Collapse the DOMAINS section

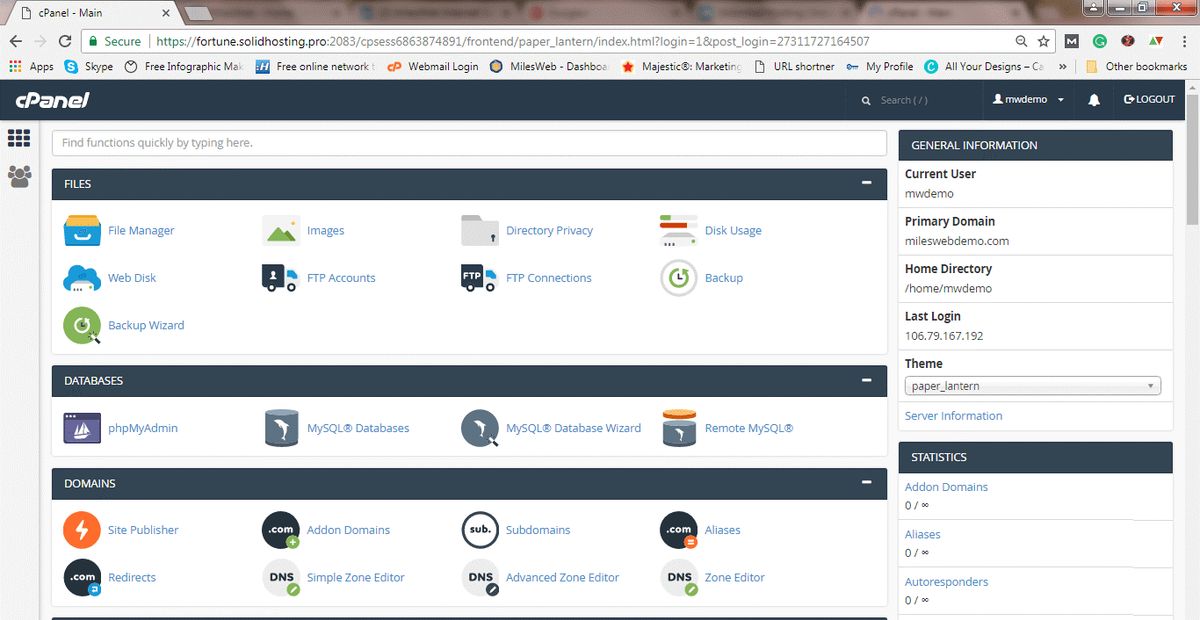tap(867, 482)
